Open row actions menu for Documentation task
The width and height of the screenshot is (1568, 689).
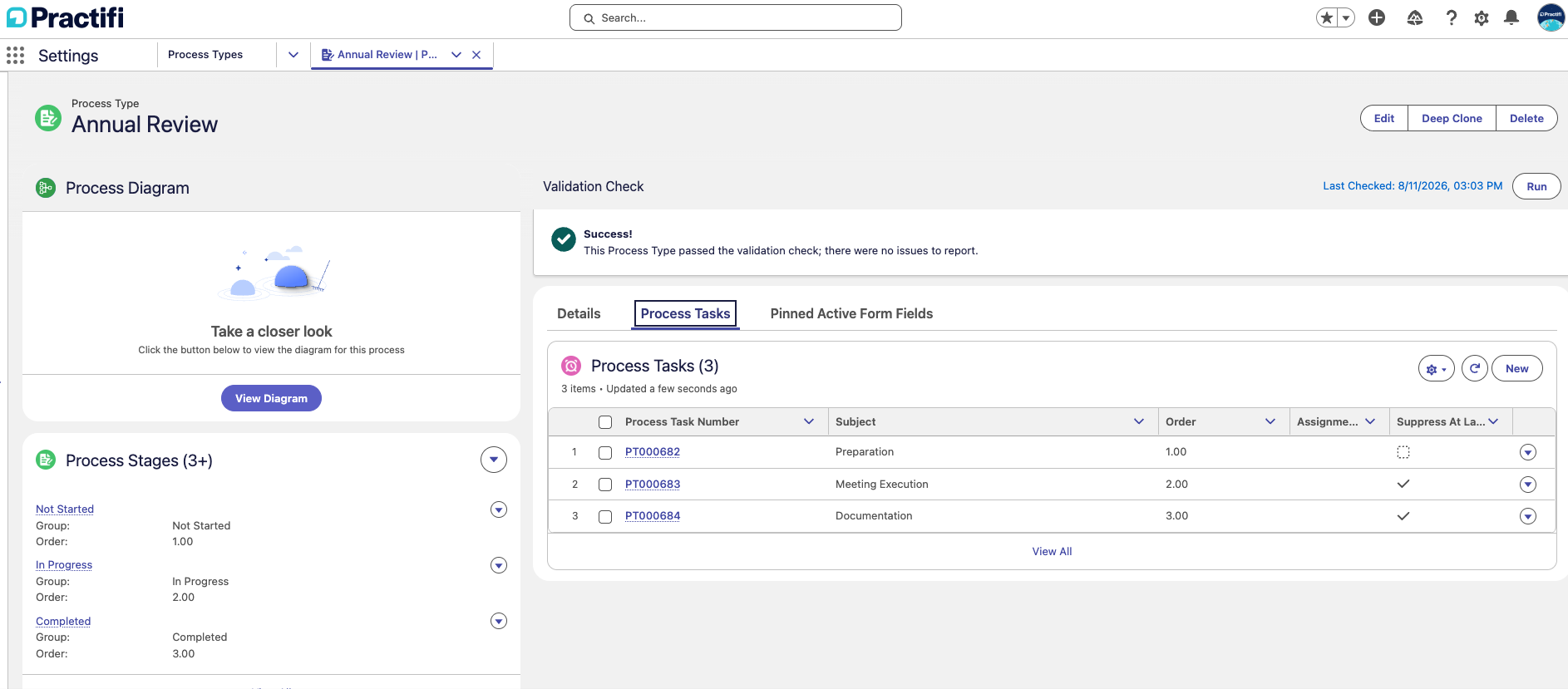click(x=1528, y=516)
